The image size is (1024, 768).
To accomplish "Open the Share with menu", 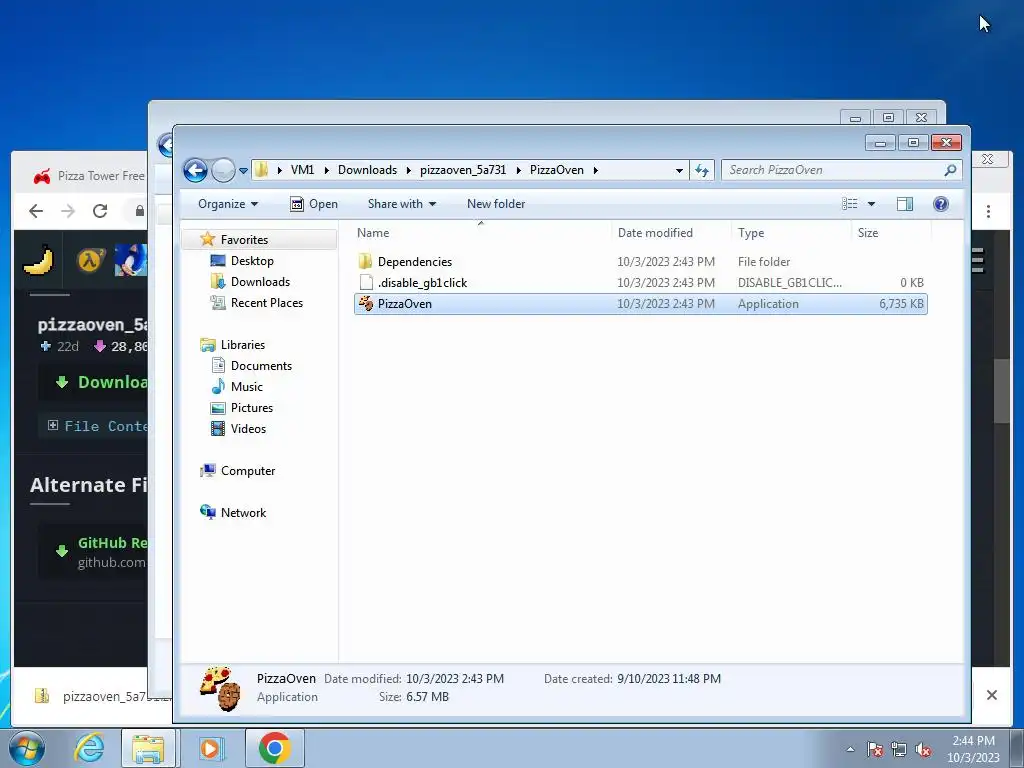I will (x=402, y=204).
